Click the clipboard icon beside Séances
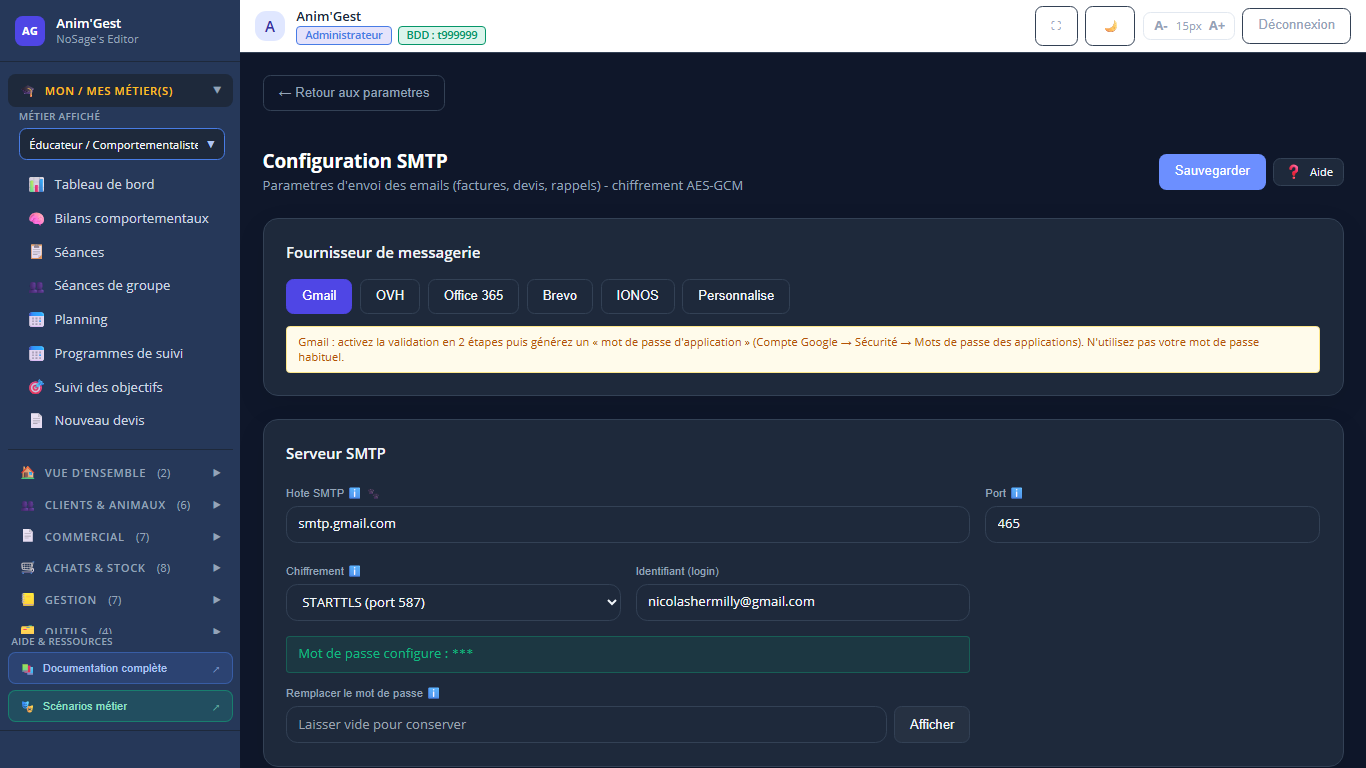This screenshot has width=1366, height=768. tap(36, 253)
